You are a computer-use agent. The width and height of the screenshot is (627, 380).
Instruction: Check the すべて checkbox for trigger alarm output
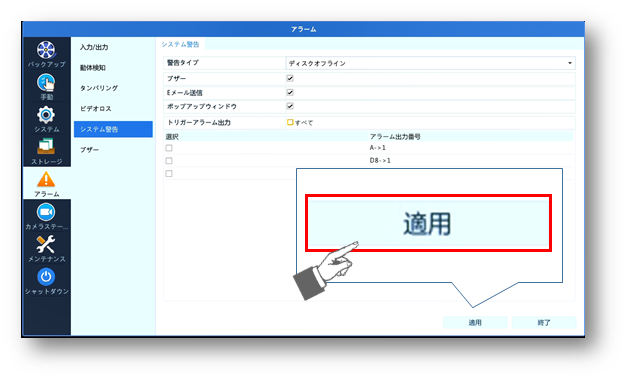(x=290, y=122)
